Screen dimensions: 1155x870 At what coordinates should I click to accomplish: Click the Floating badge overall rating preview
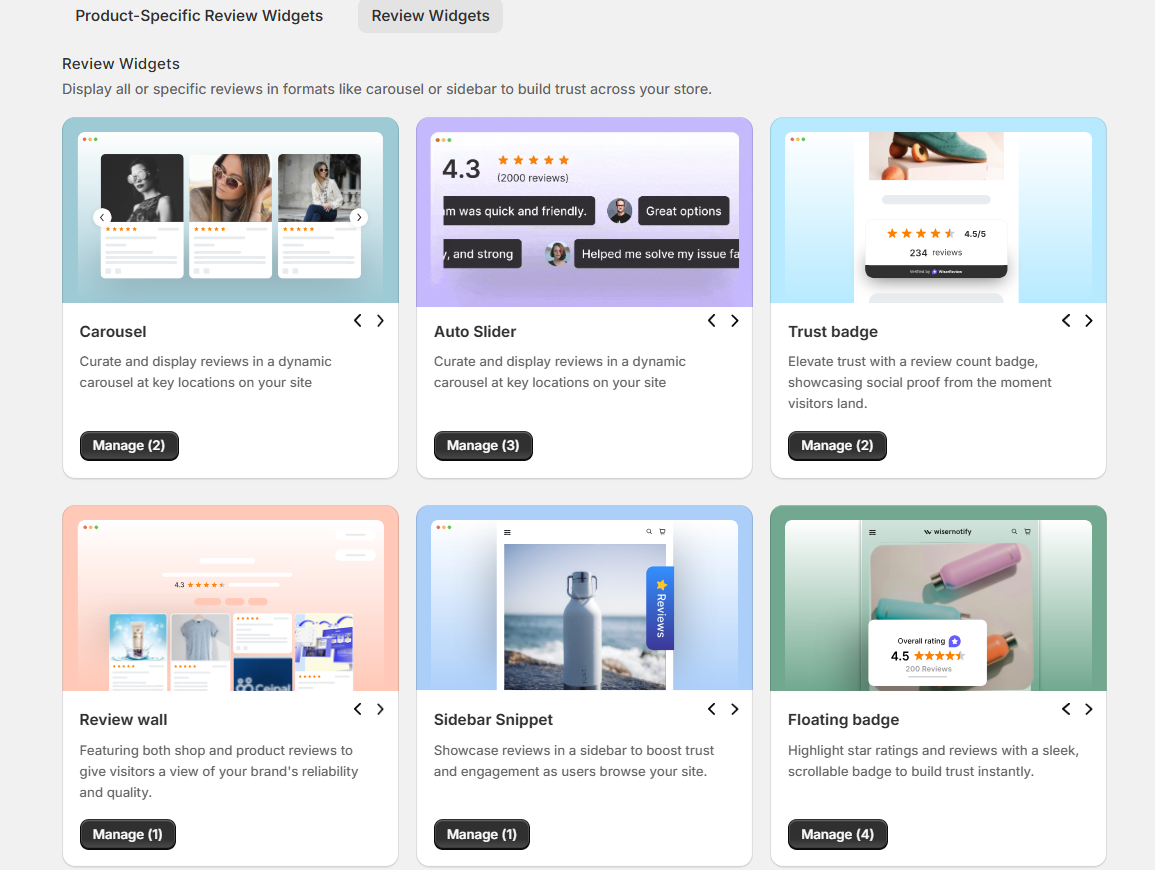[x=927, y=653]
